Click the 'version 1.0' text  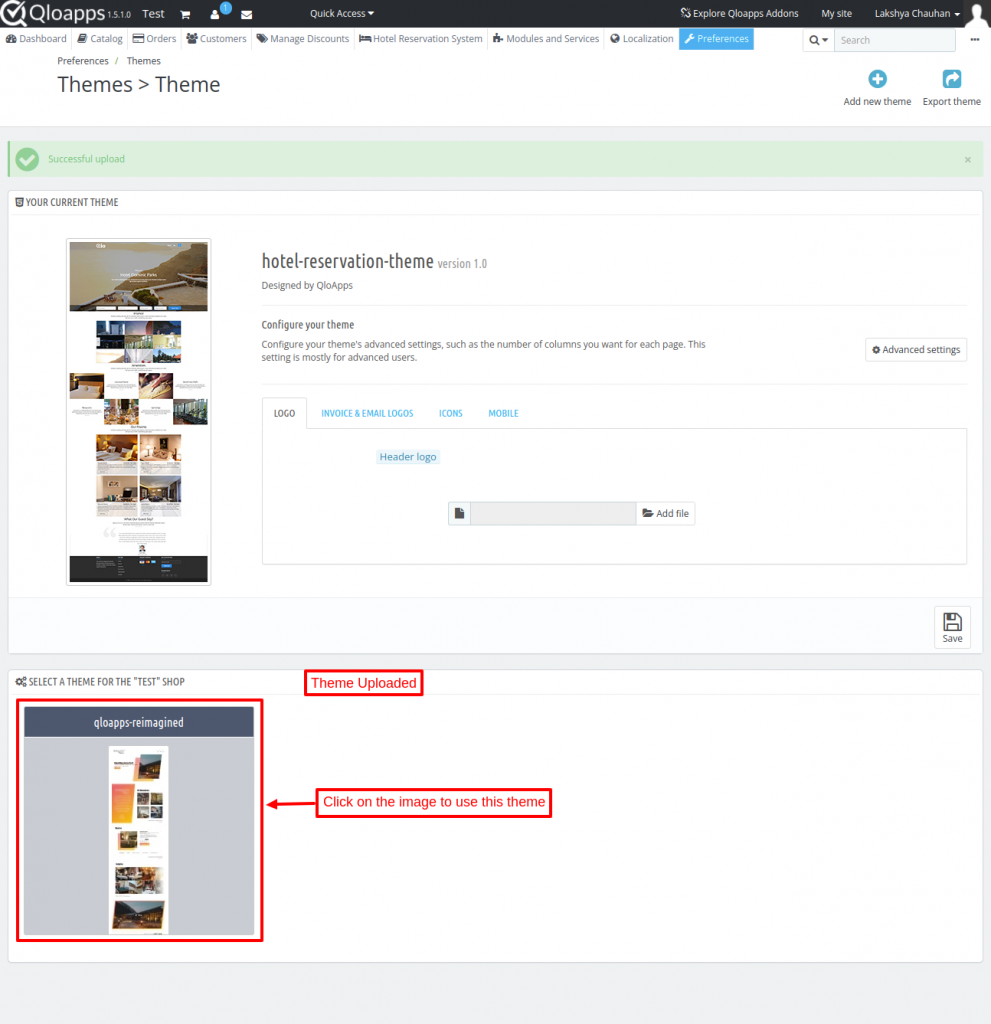pyautogui.click(x=462, y=264)
